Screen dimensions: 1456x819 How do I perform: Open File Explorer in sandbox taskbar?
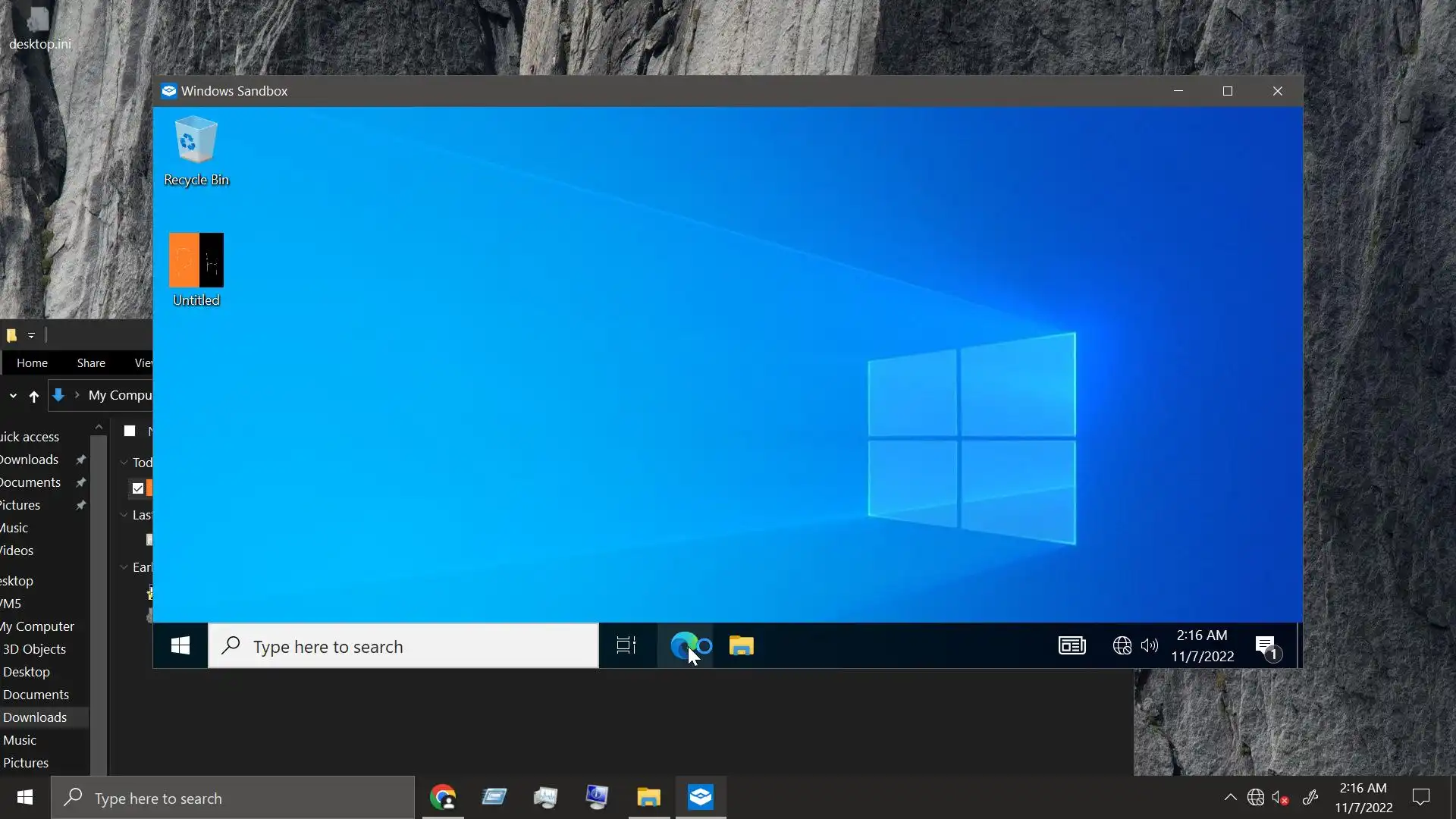tap(741, 646)
